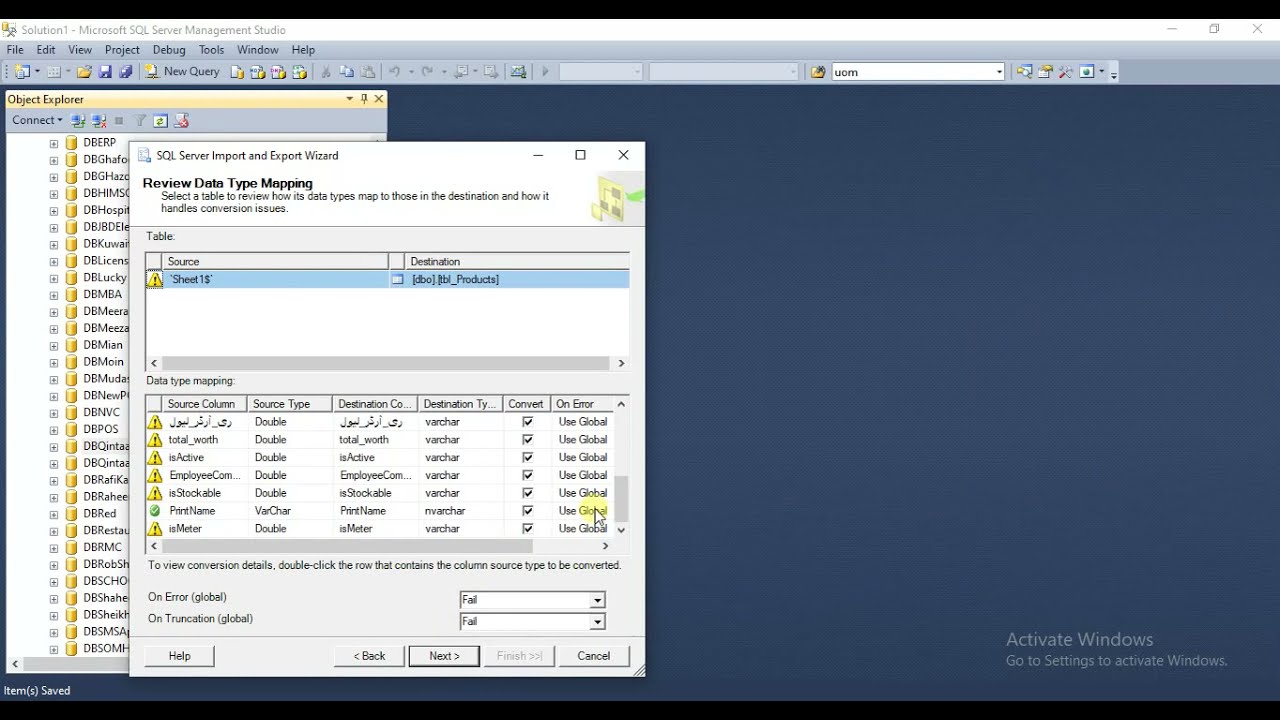Open the uom search combo box dropdown
The image size is (1280, 720).
point(998,72)
